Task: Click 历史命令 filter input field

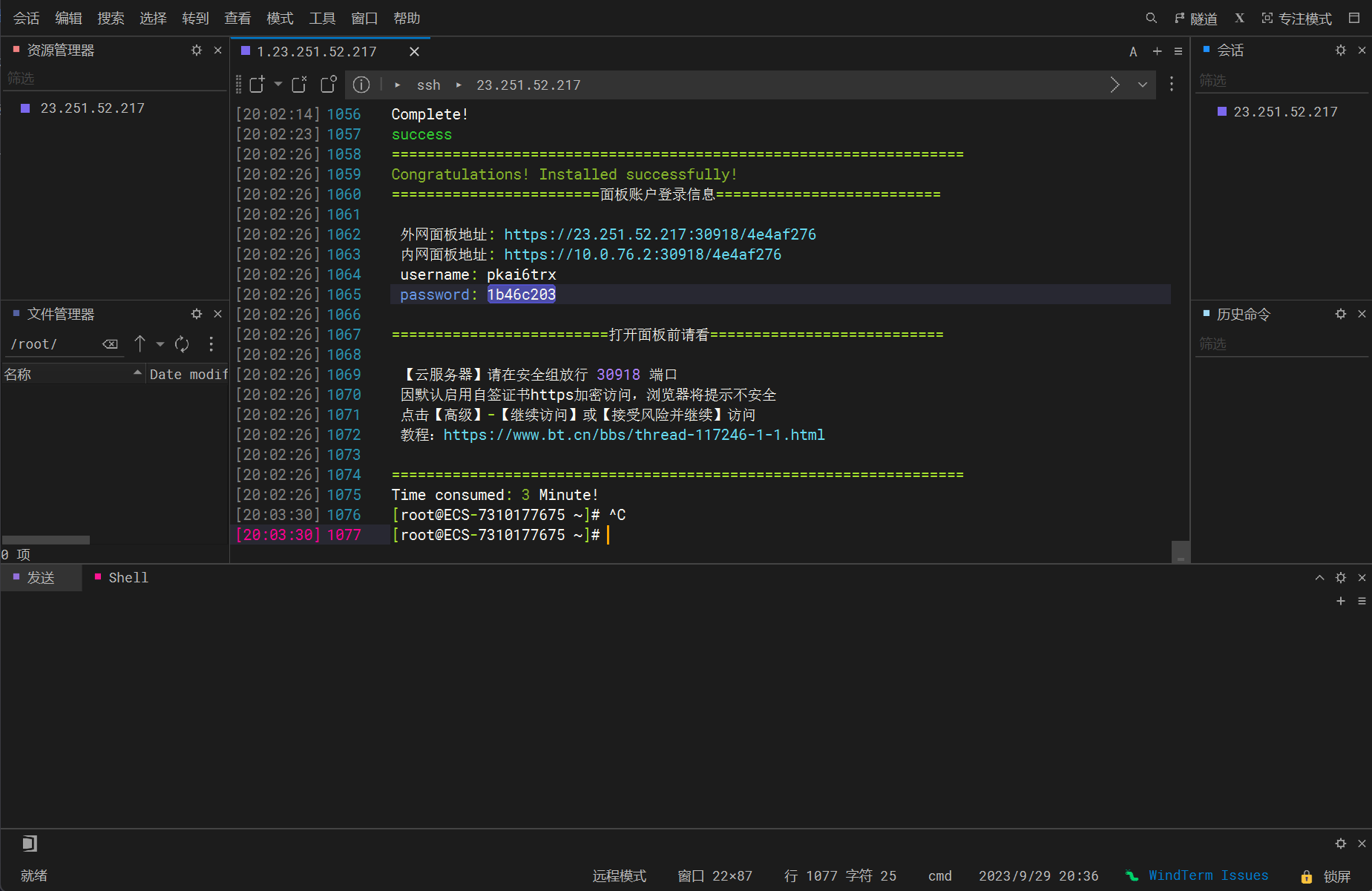Action: click(1281, 344)
